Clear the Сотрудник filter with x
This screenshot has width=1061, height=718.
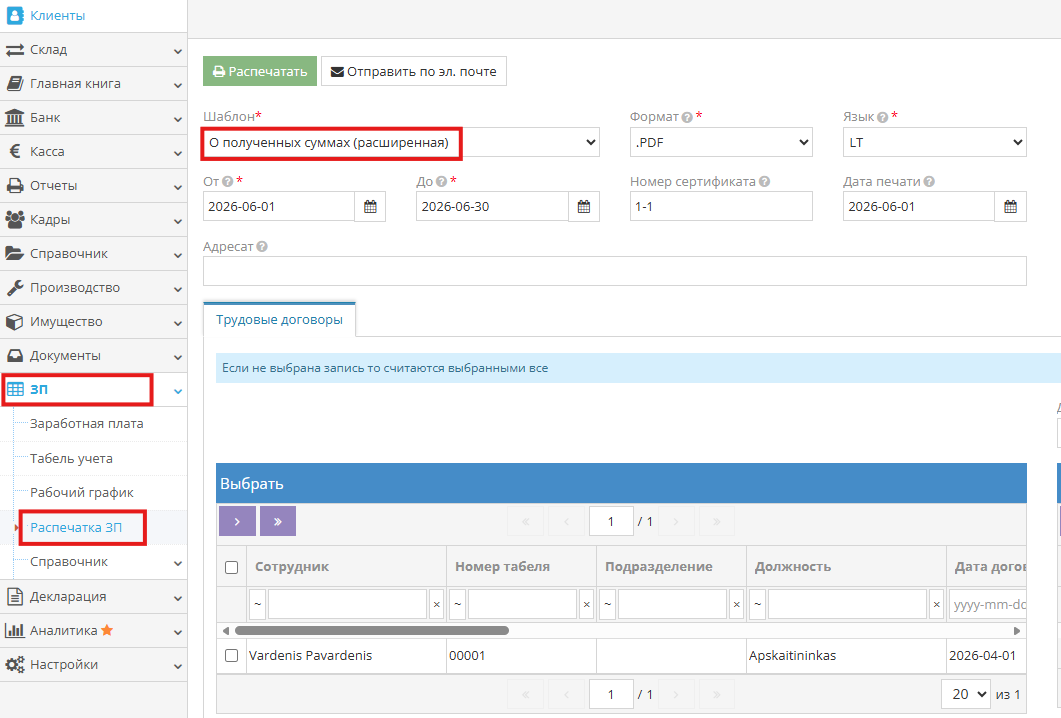coord(436,604)
